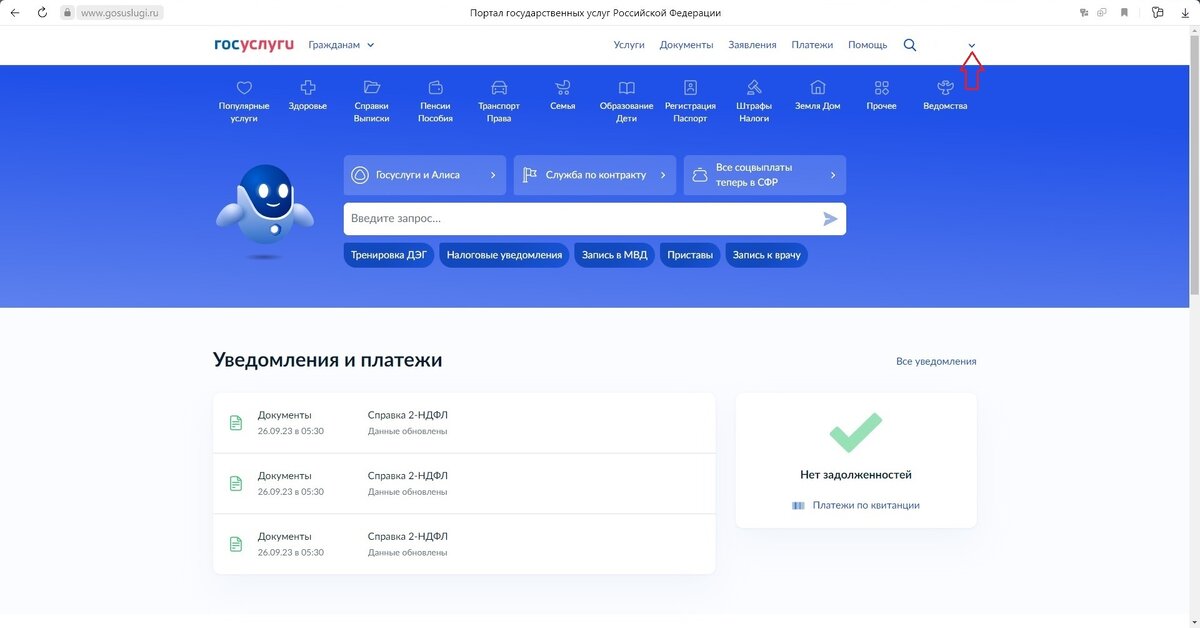
Task: Expand the Гражданам dropdown
Action: [341, 45]
